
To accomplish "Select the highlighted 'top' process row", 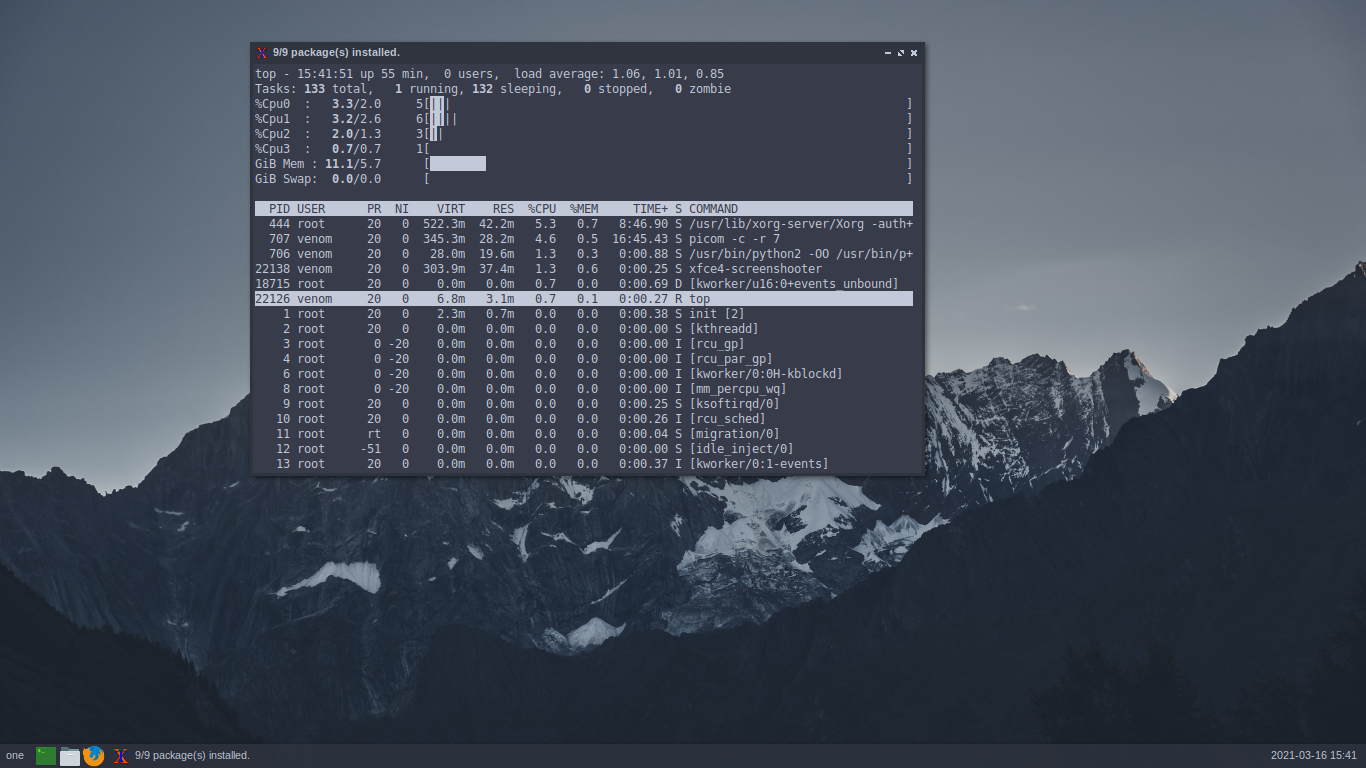I will click(x=584, y=299).
